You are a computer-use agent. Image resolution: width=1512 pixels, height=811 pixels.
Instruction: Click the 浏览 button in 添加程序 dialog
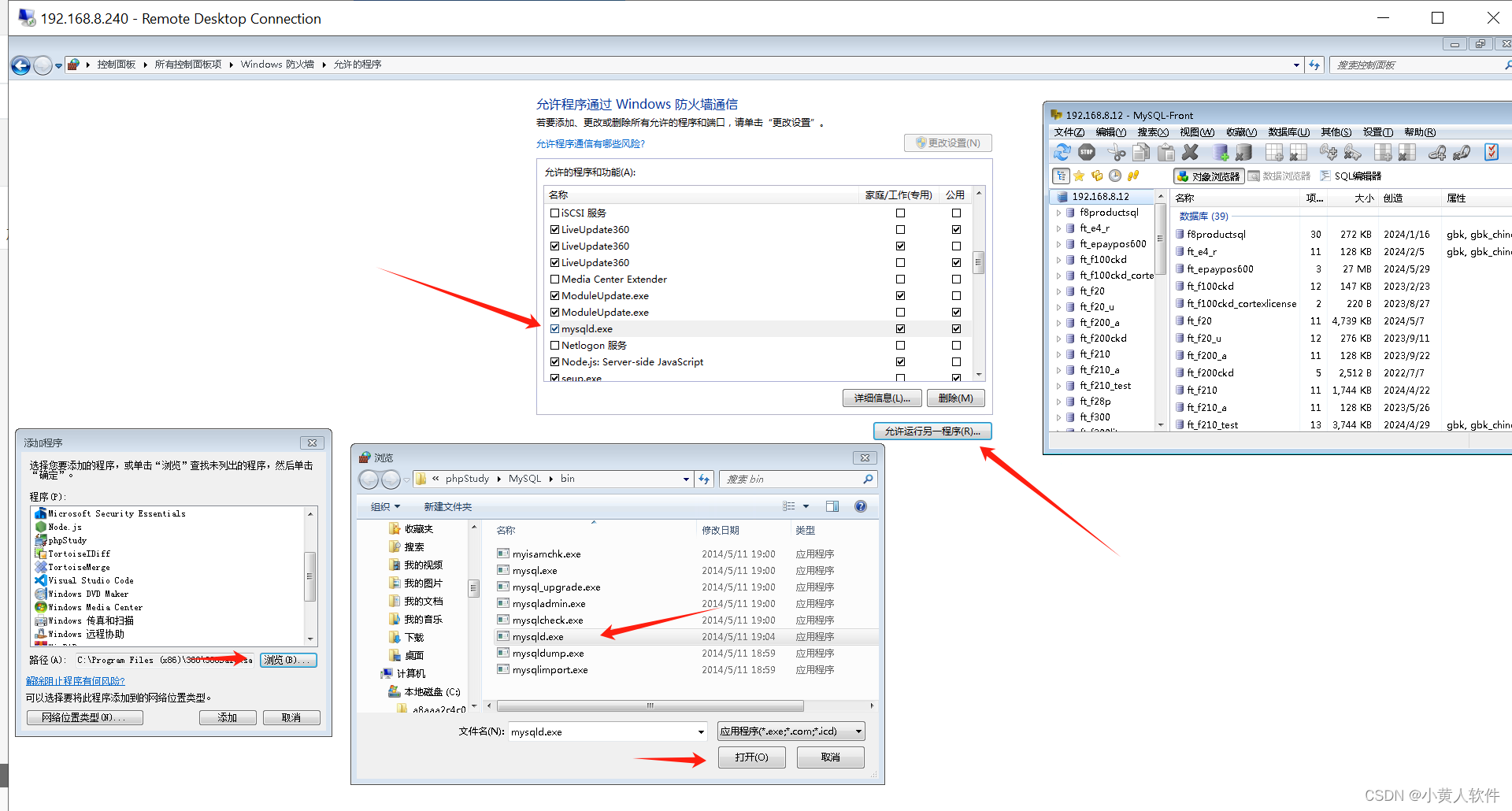click(288, 660)
